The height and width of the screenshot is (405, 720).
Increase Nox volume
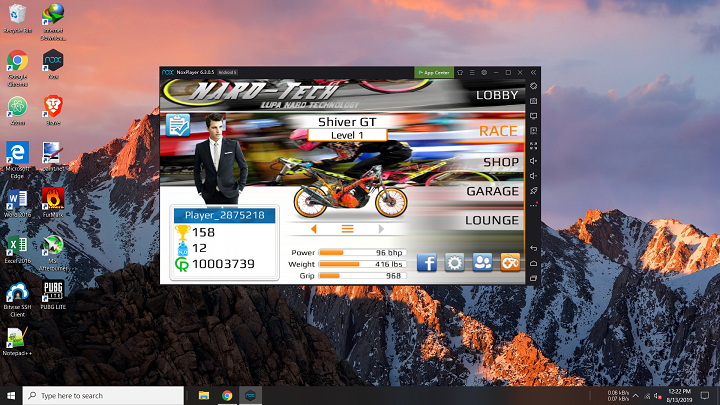533,161
